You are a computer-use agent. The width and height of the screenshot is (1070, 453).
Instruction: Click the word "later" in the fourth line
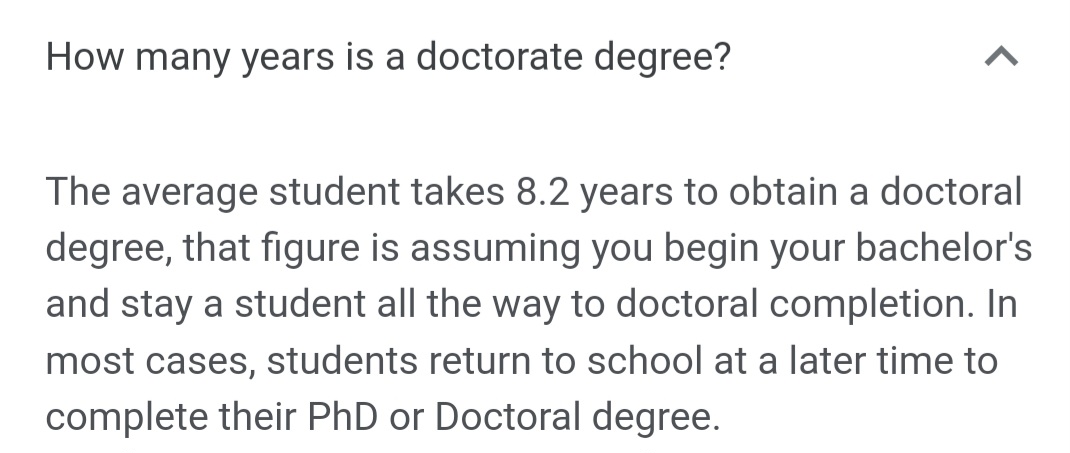(827, 360)
